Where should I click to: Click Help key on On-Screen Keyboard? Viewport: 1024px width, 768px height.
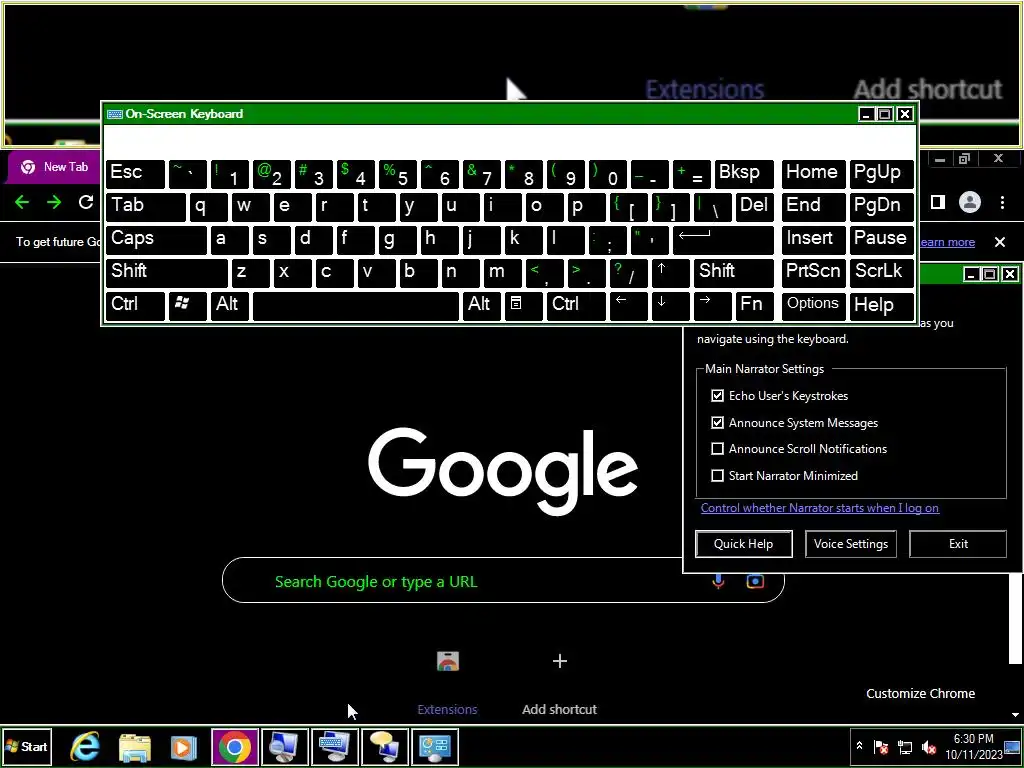coord(882,306)
